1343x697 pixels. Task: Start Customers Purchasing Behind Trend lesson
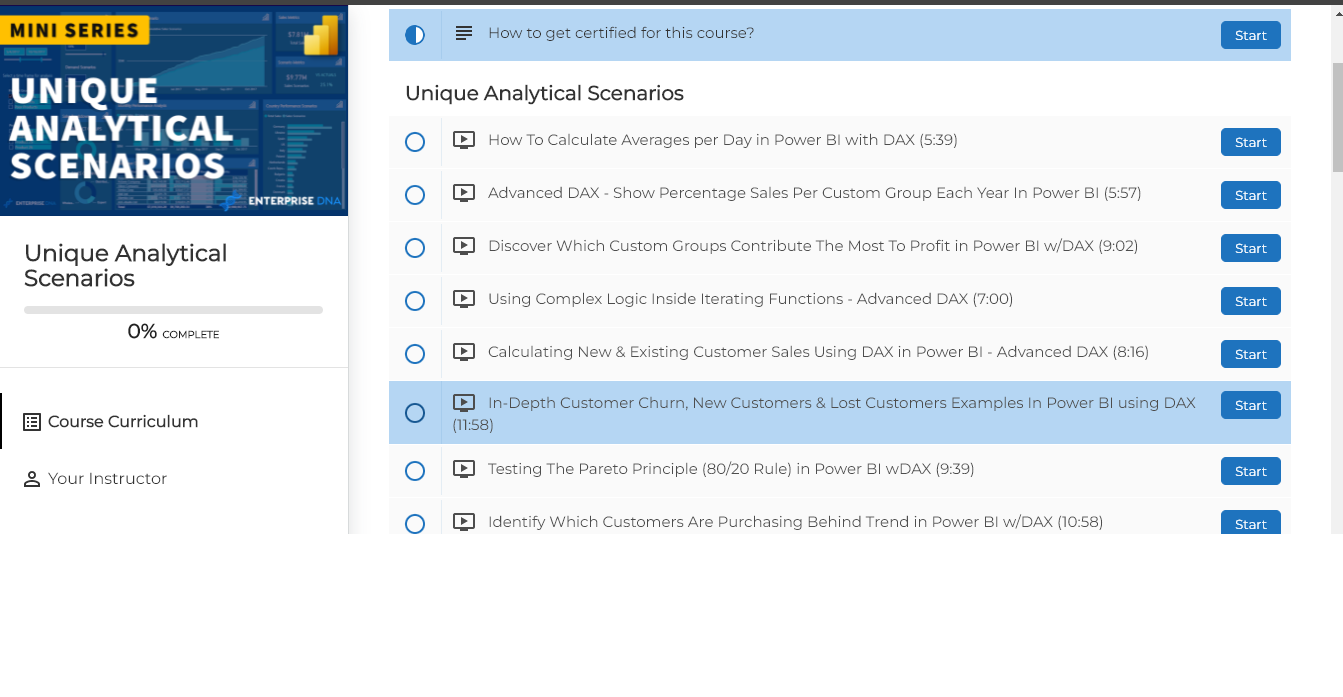(x=1250, y=523)
